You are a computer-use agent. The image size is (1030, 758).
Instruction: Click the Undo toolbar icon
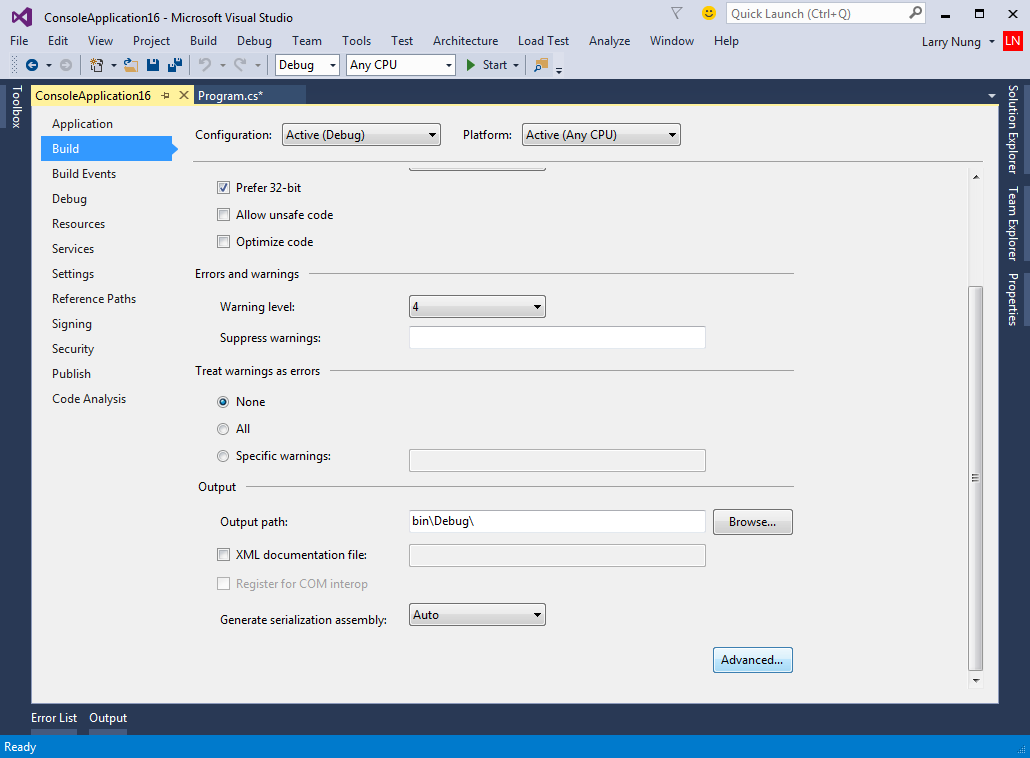pos(205,65)
